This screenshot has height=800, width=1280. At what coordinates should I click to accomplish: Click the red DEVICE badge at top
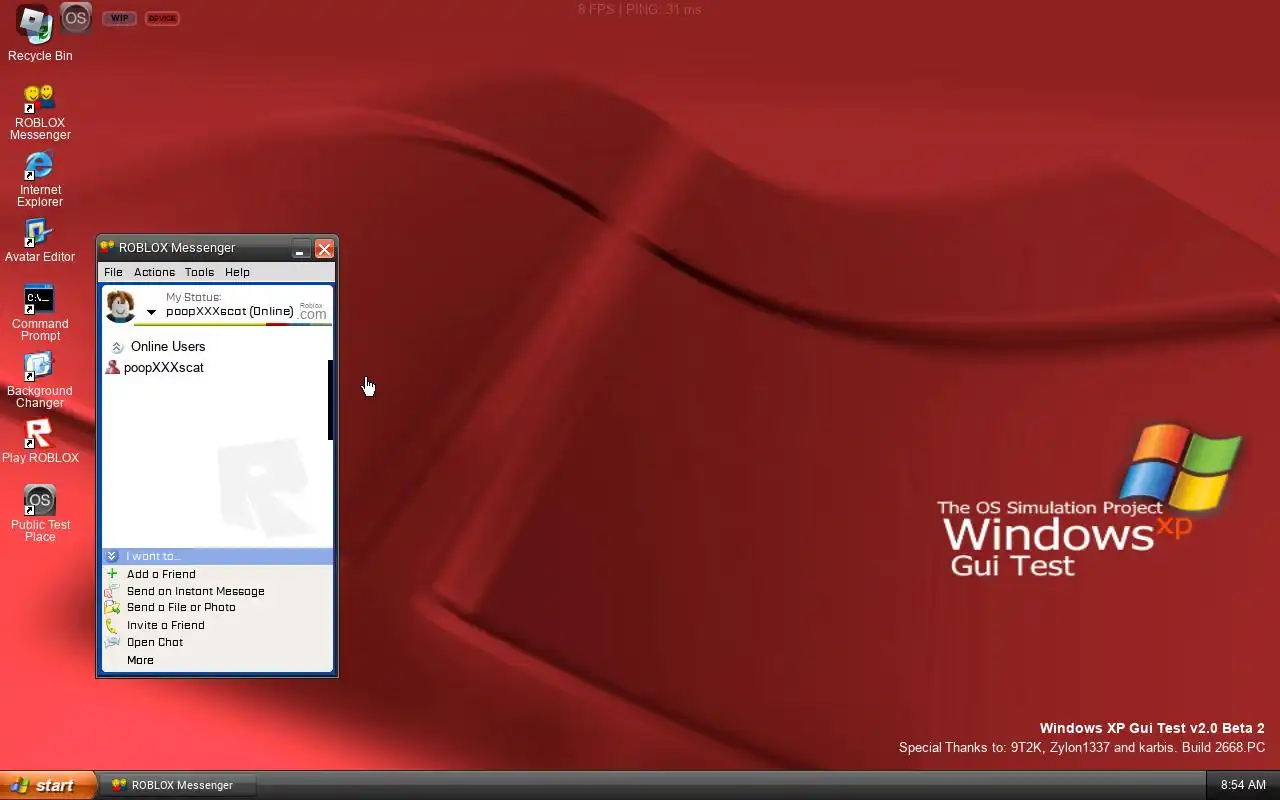pos(161,18)
